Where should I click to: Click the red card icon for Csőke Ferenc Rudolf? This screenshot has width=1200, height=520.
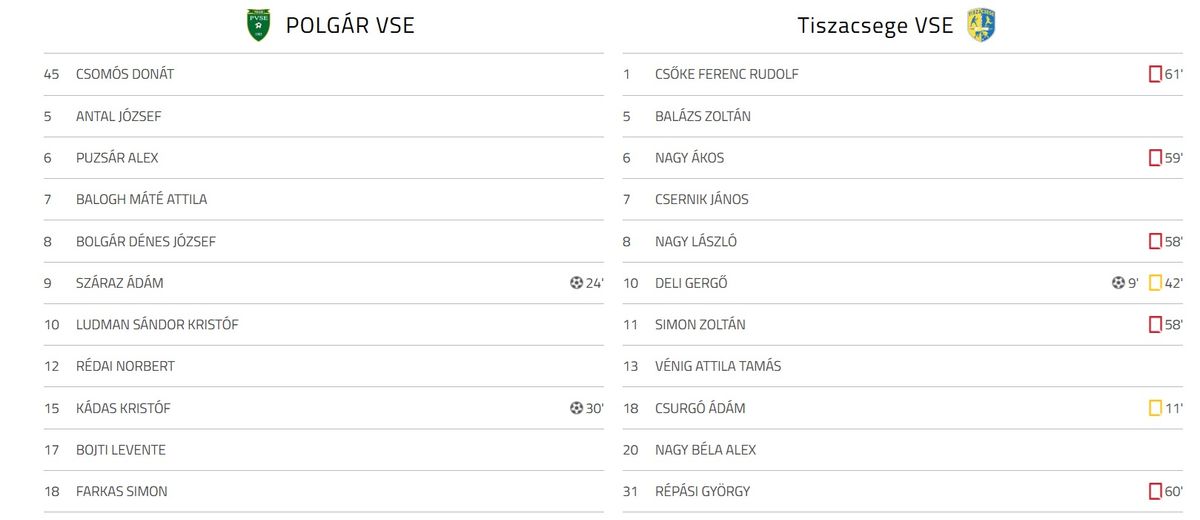point(1155,74)
